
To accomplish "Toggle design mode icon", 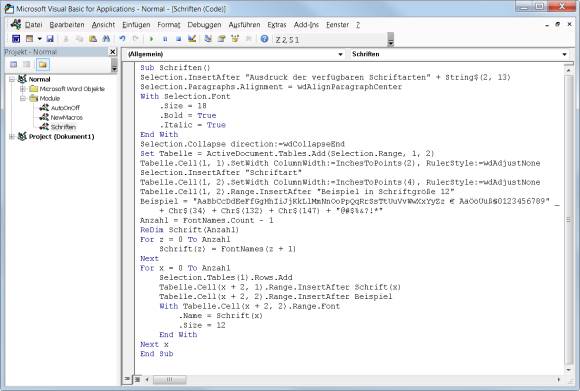I will (x=192, y=38).
